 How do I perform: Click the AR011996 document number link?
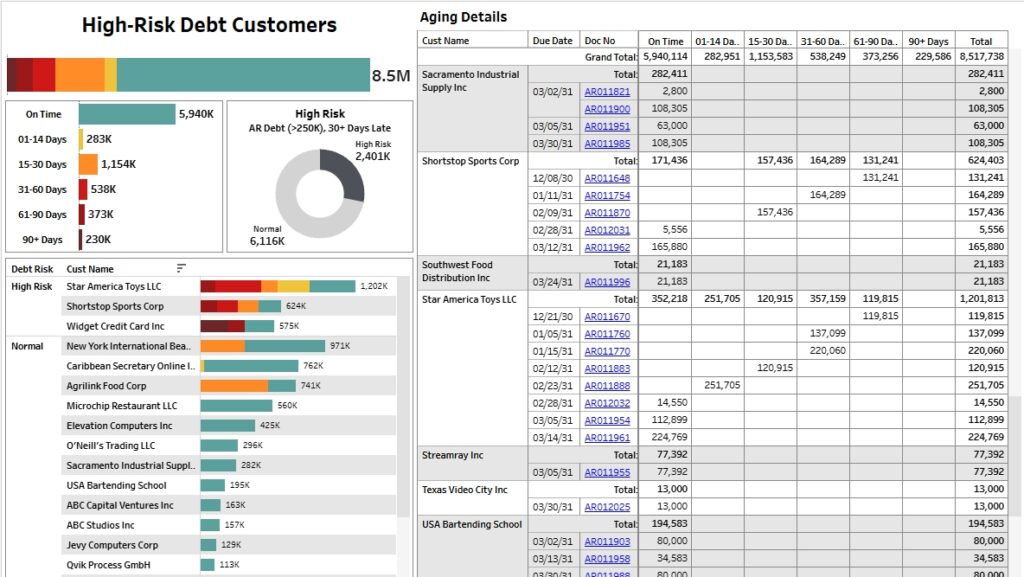tap(607, 282)
